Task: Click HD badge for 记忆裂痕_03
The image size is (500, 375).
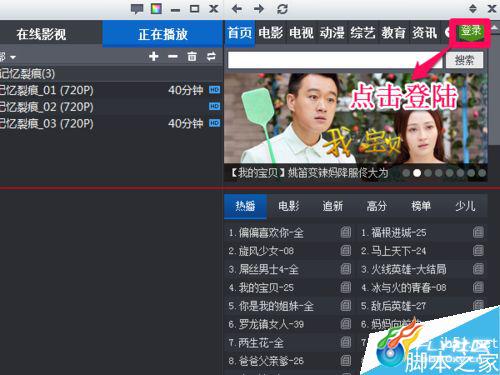Action: pos(214,123)
